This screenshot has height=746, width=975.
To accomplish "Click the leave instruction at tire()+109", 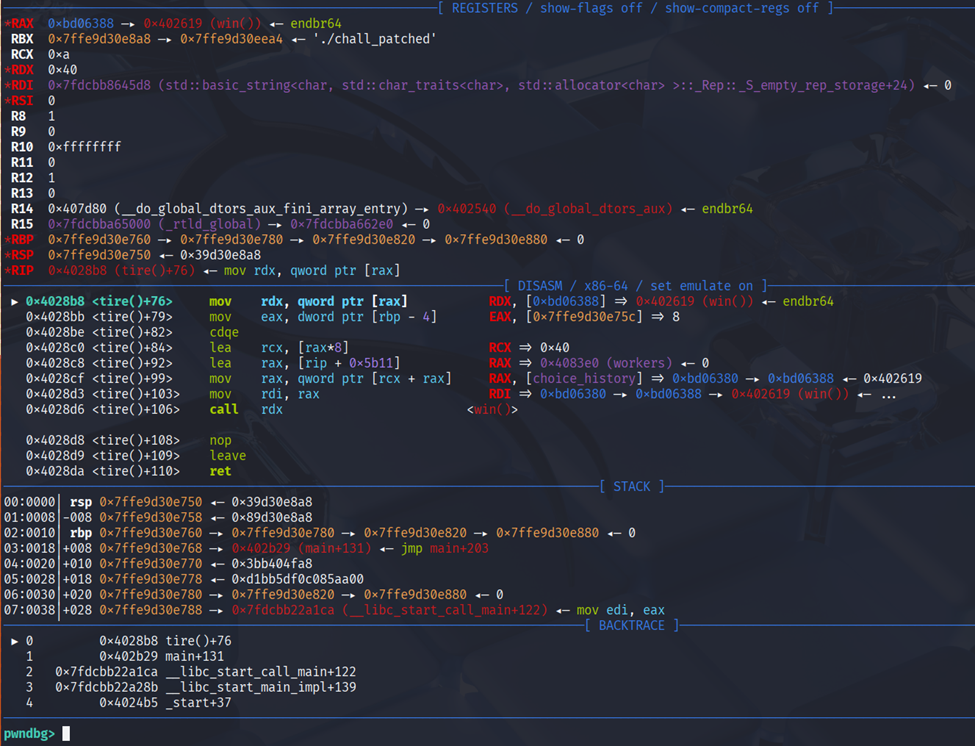I will pyautogui.click(x=227, y=456).
